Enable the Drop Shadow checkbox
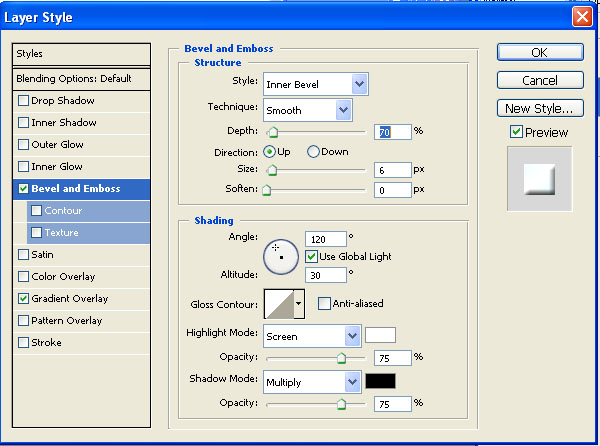 pos(23,101)
